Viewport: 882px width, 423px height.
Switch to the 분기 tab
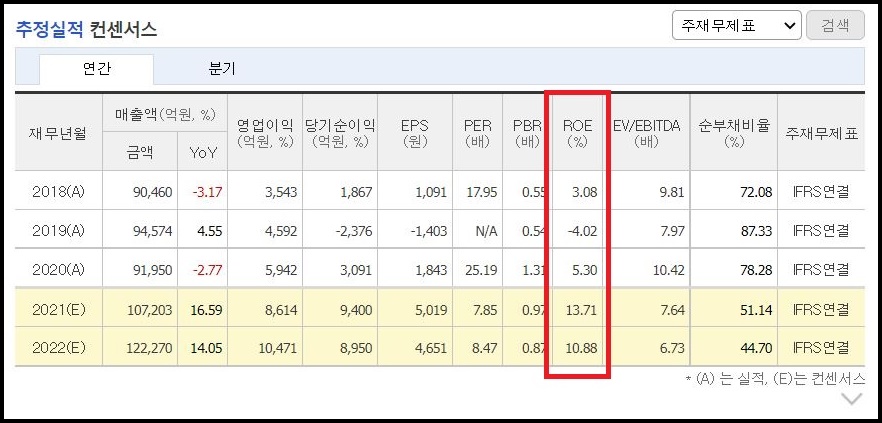click(222, 69)
